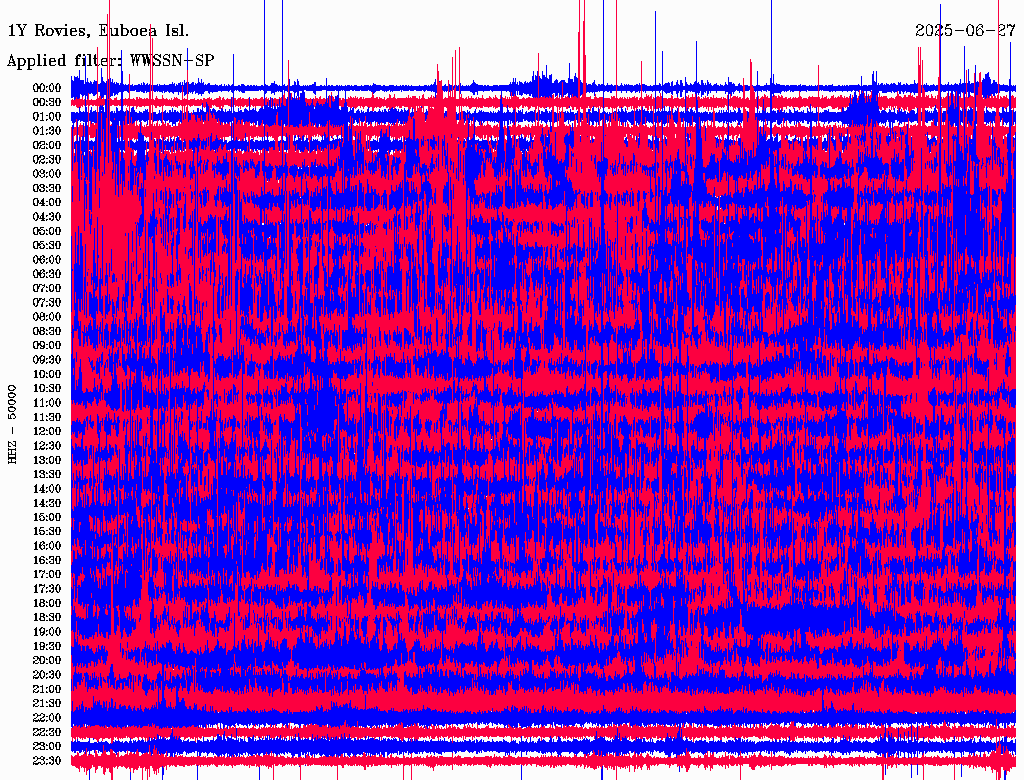Image resolution: width=1024 pixels, height=780 pixels.
Task: Select the 03:00 time row label
Action: pos(47,174)
